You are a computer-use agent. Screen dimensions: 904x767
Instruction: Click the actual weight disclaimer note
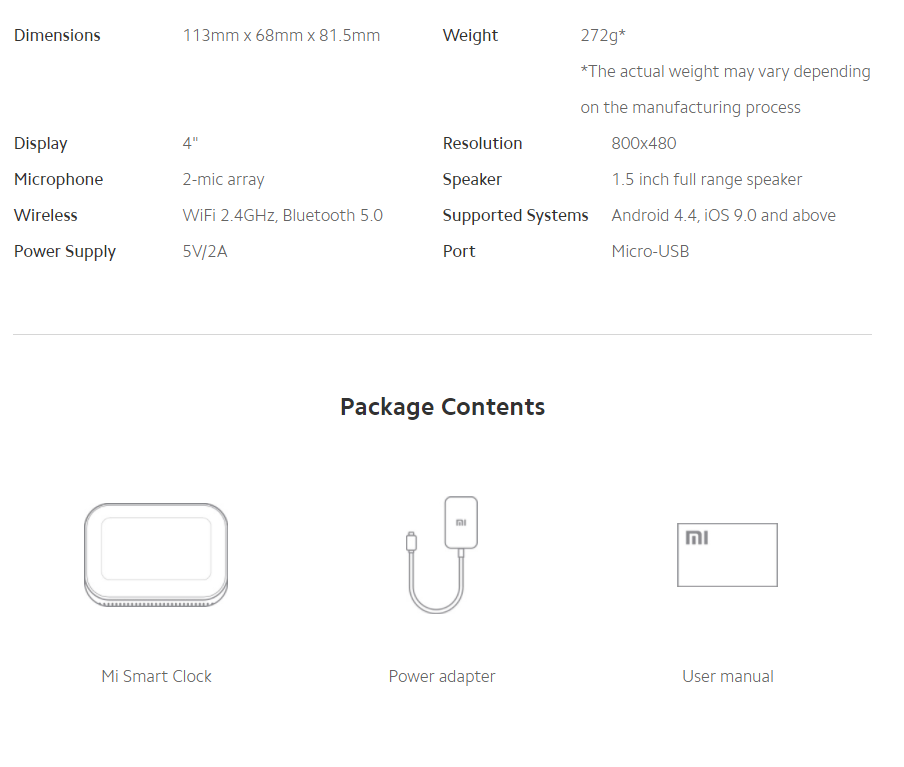point(725,89)
